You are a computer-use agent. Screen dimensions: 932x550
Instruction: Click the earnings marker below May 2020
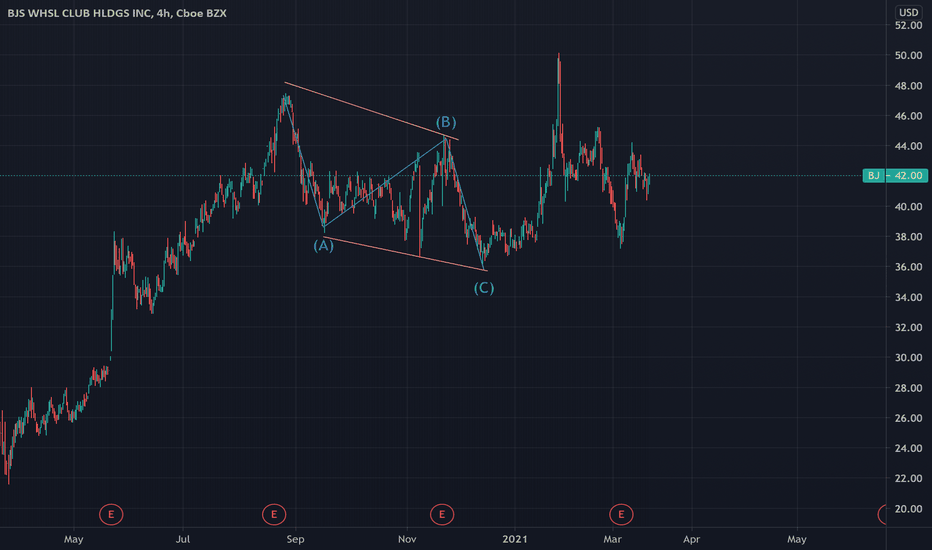[111, 514]
